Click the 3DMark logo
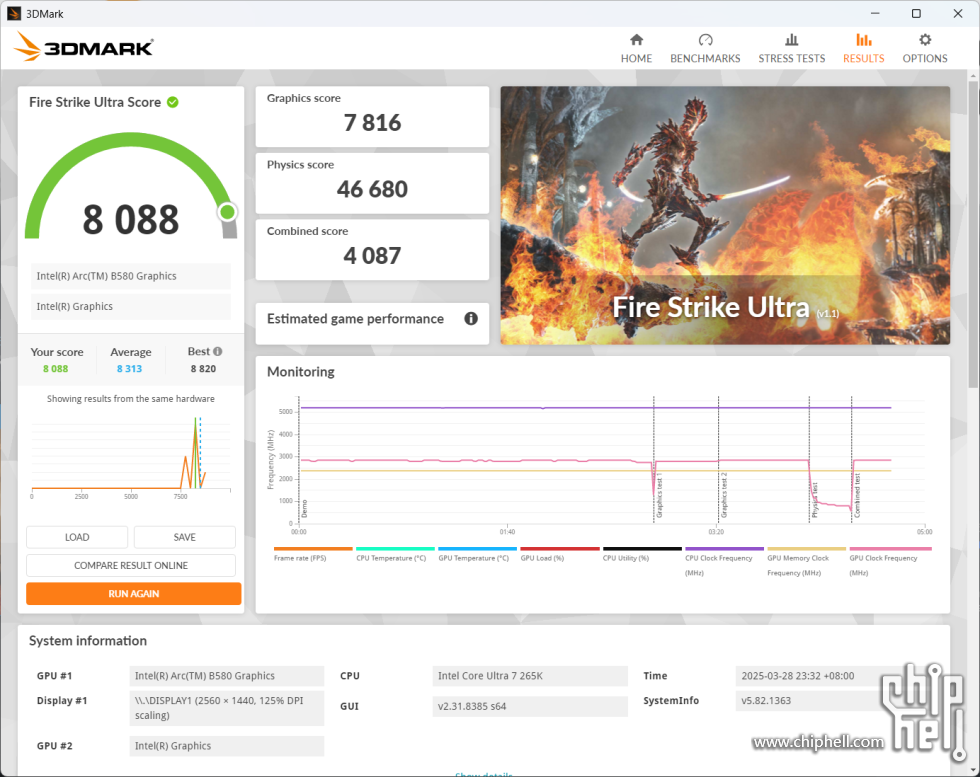Screen dimensions: 980x777 click(83, 47)
